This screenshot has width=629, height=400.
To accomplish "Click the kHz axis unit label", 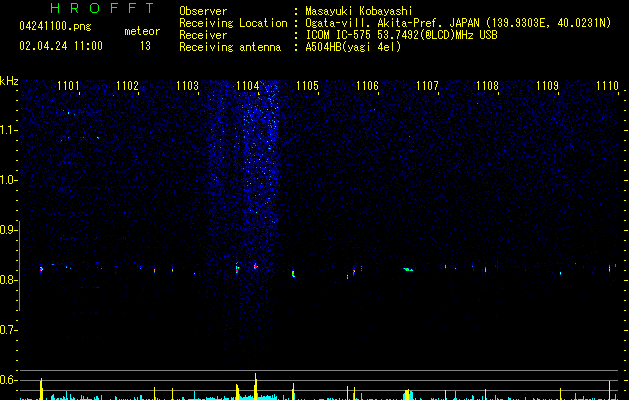I will [x=9, y=81].
